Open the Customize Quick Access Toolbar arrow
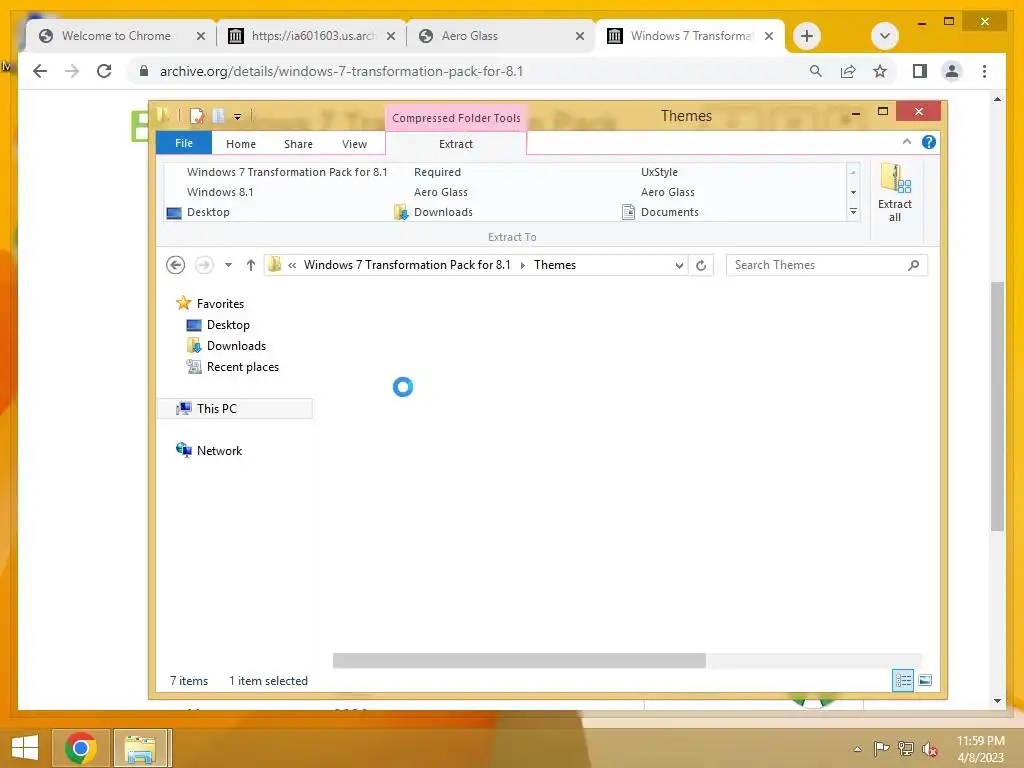The width and height of the screenshot is (1024, 768). [238, 117]
